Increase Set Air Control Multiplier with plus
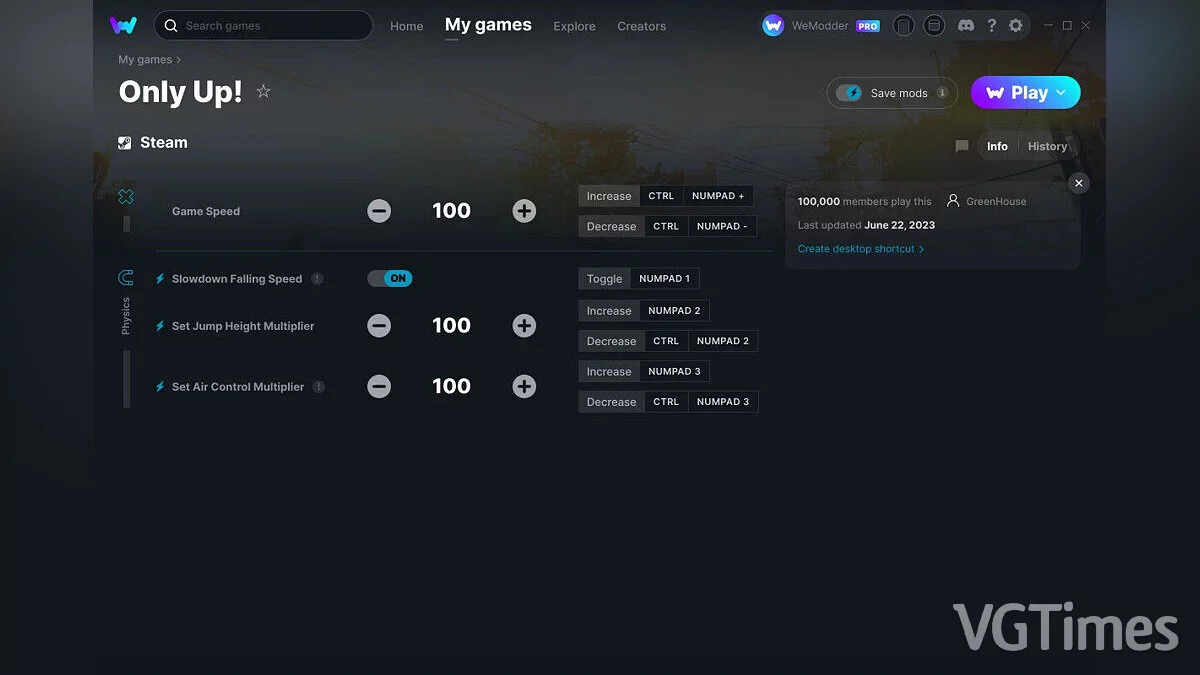 [x=524, y=387]
